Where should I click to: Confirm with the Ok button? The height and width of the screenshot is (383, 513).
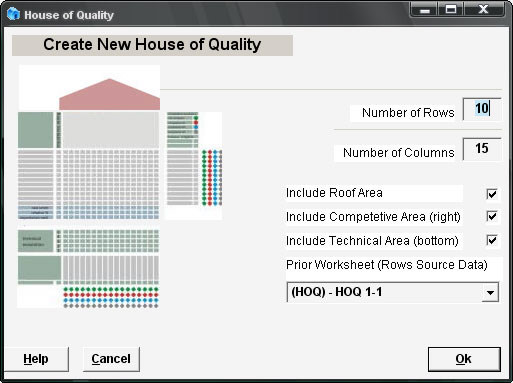[464, 359]
